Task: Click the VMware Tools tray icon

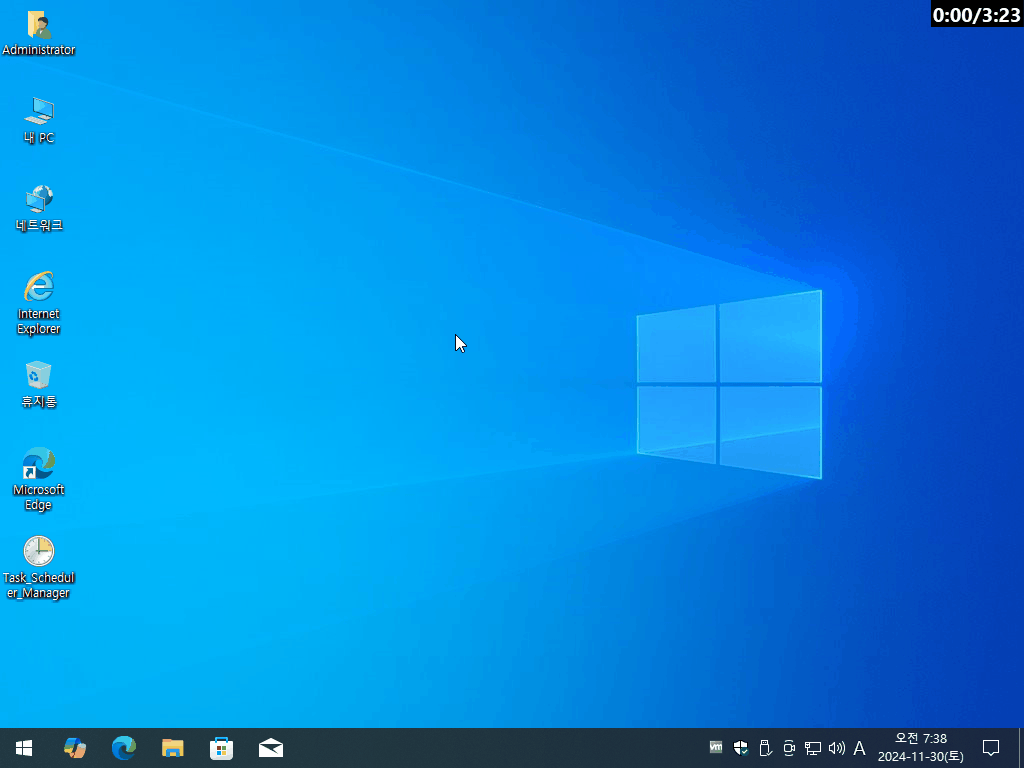Action: pos(716,747)
